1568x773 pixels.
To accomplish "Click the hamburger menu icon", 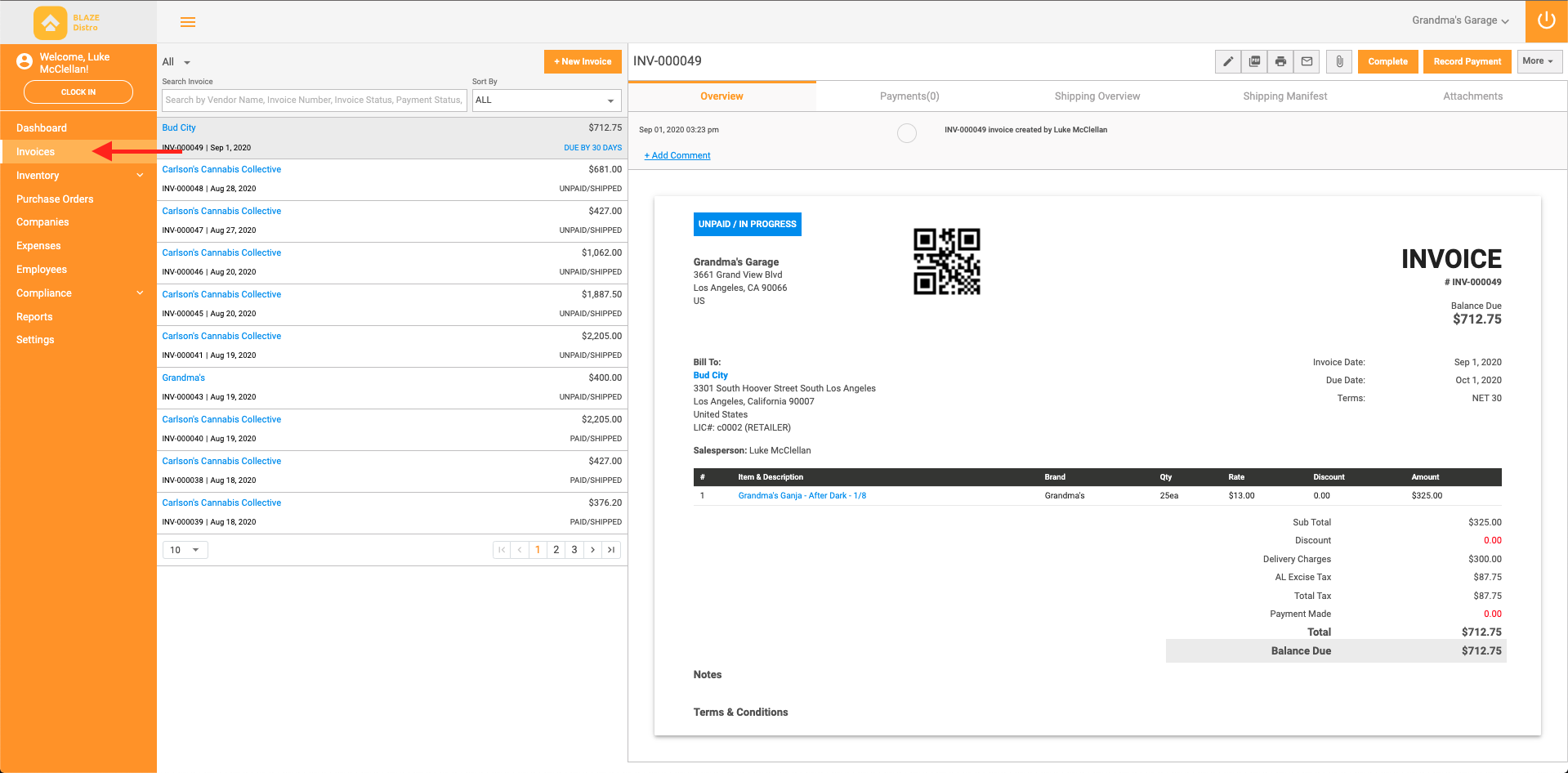I will [188, 22].
